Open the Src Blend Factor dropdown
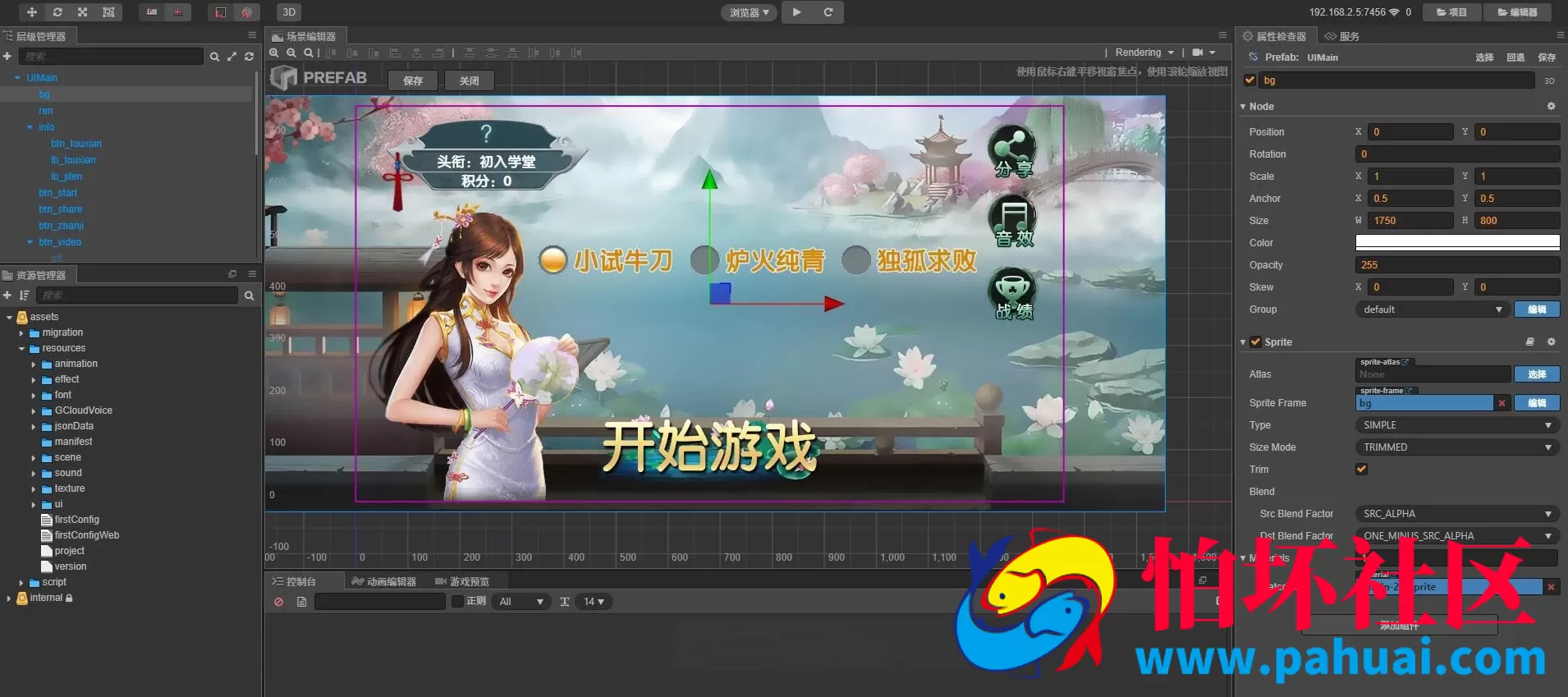The width and height of the screenshot is (1568, 697). 1457,514
